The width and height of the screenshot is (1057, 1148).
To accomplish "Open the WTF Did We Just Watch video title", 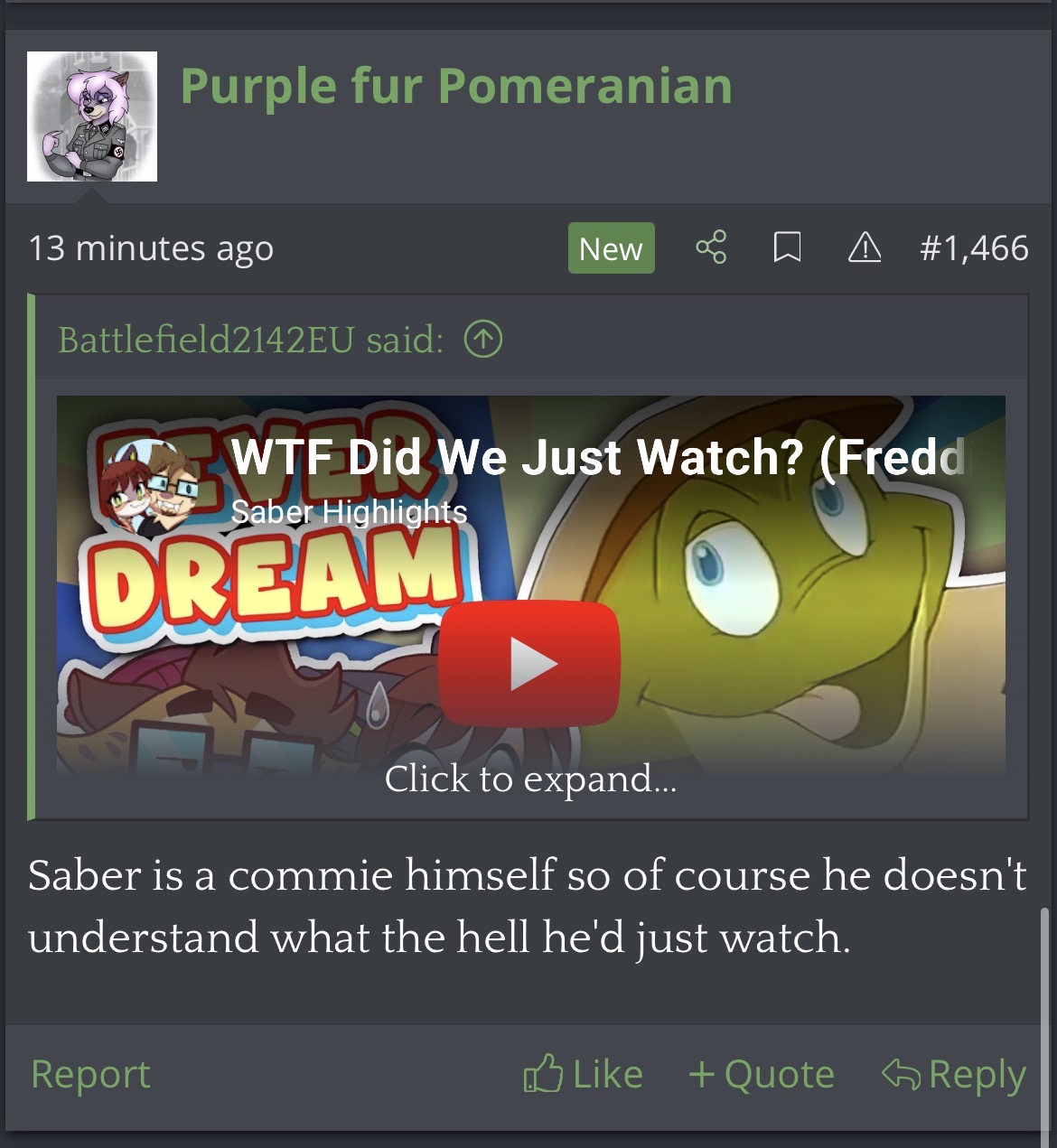I will coord(598,457).
